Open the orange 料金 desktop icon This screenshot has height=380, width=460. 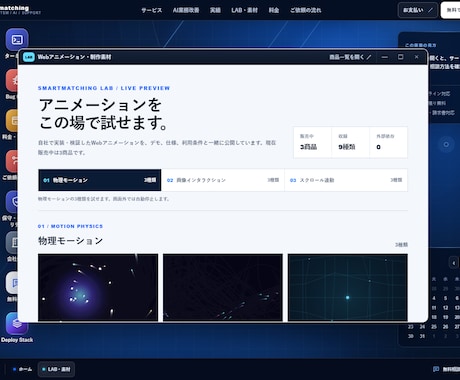pos(13,121)
